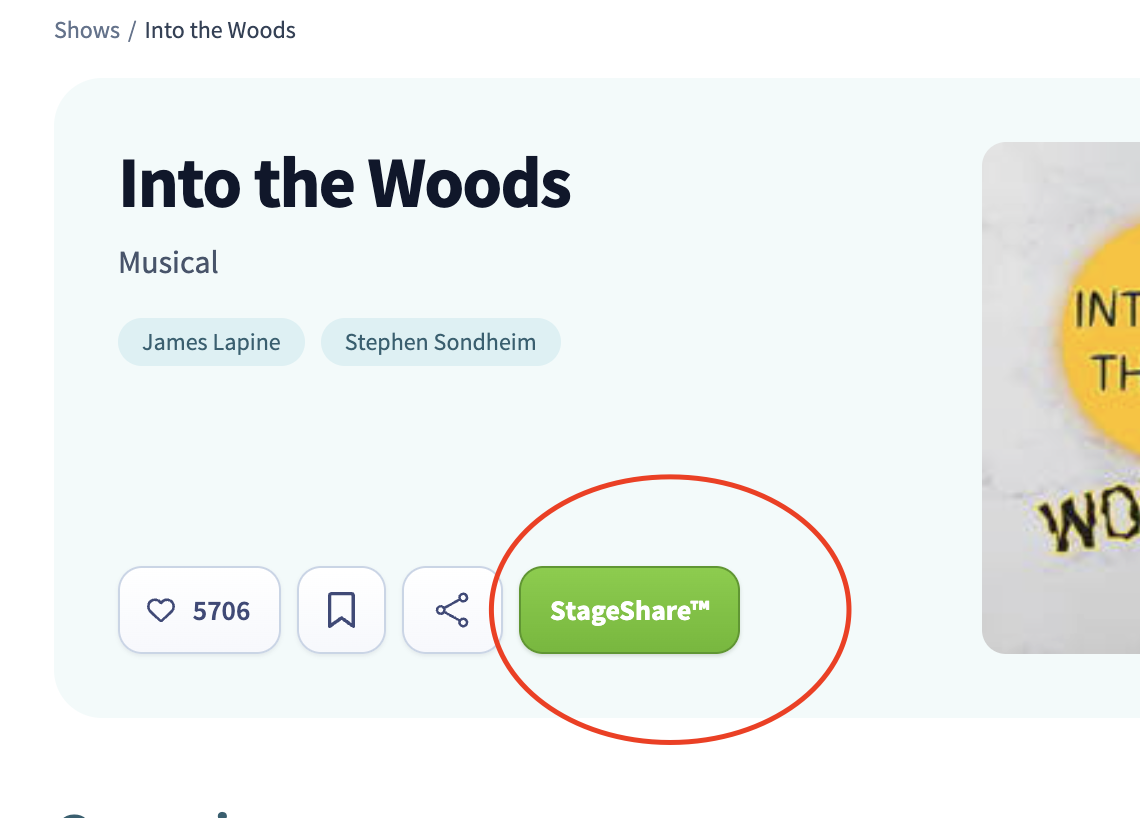Launch StageShare™ for this musical
Screen dimensions: 1140x818
tap(629, 610)
